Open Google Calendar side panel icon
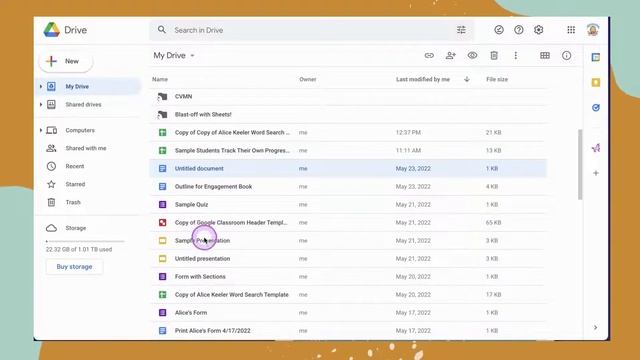This screenshot has width=640, height=360. pos(596,58)
